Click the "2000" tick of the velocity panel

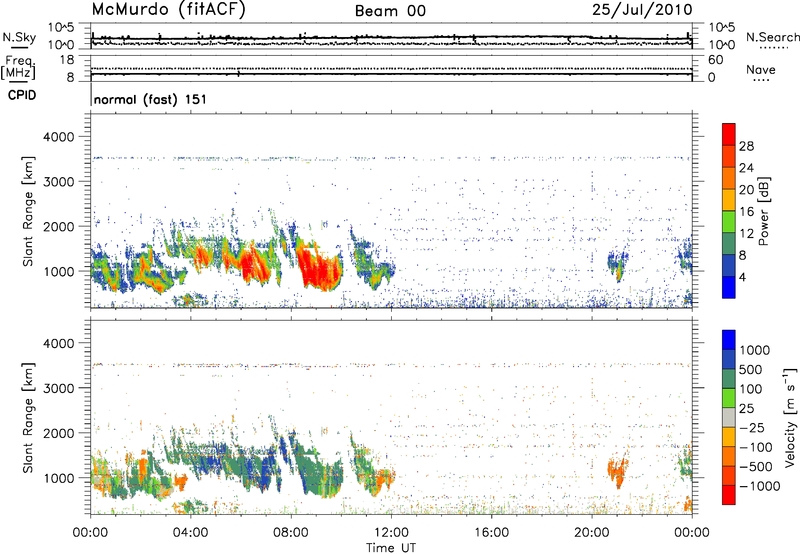click(59, 433)
